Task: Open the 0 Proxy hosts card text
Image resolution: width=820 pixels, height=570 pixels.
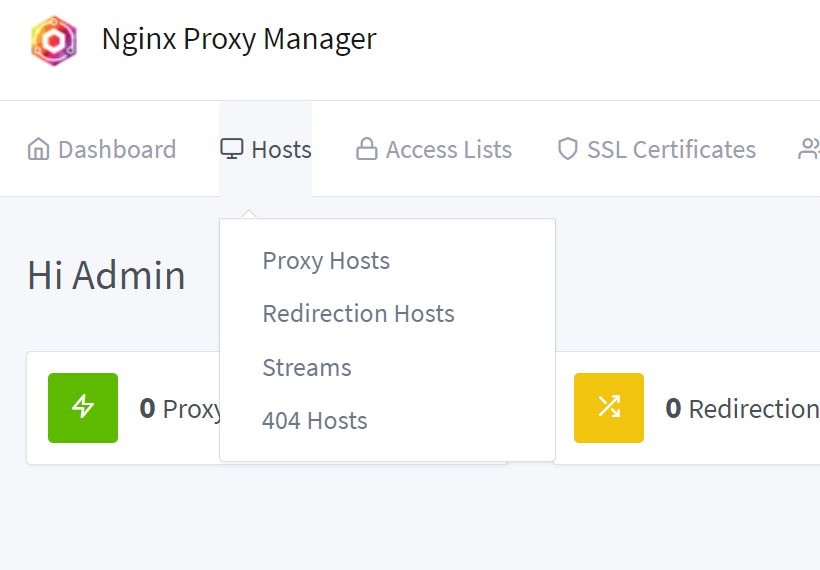Action: pos(181,409)
